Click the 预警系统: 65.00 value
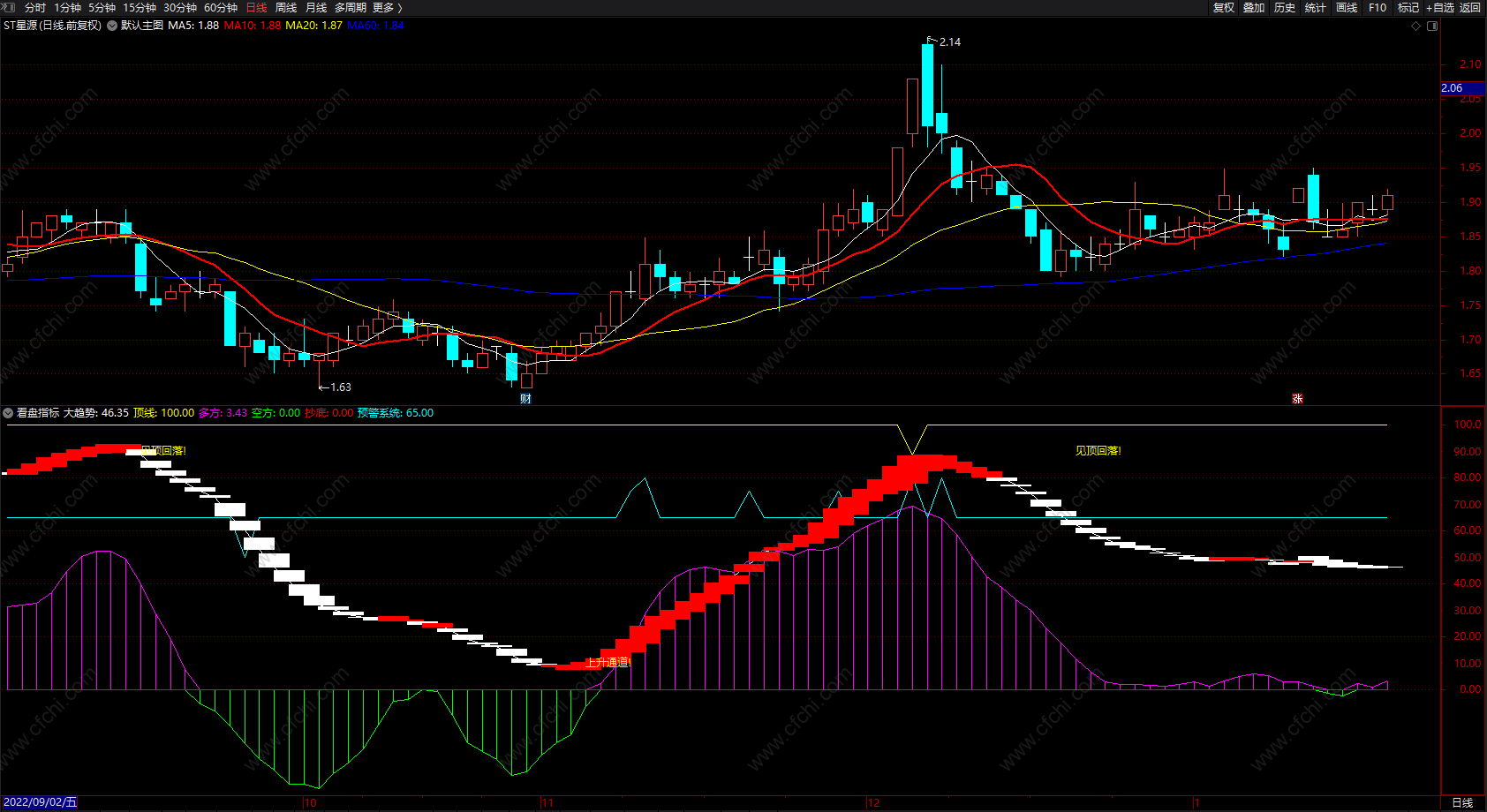1487x812 pixels. [395, 413]
